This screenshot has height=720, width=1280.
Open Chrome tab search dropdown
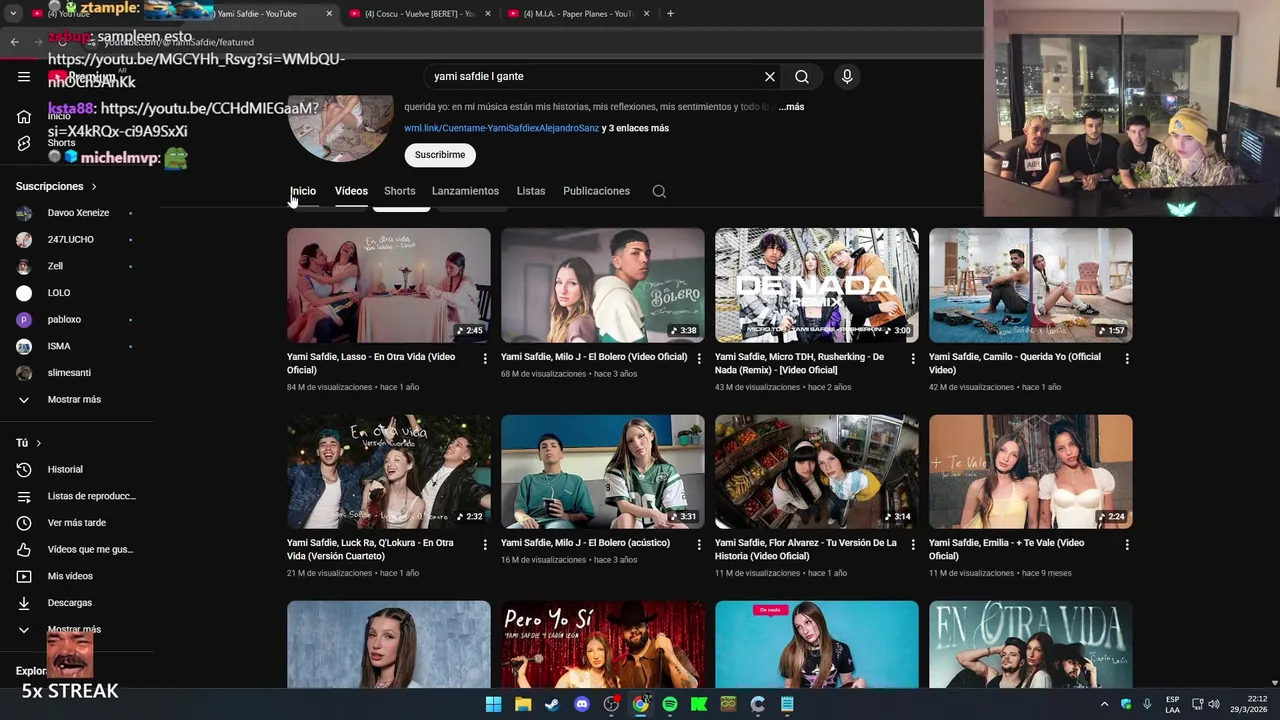pyautogui.click(x=13, y=14)
